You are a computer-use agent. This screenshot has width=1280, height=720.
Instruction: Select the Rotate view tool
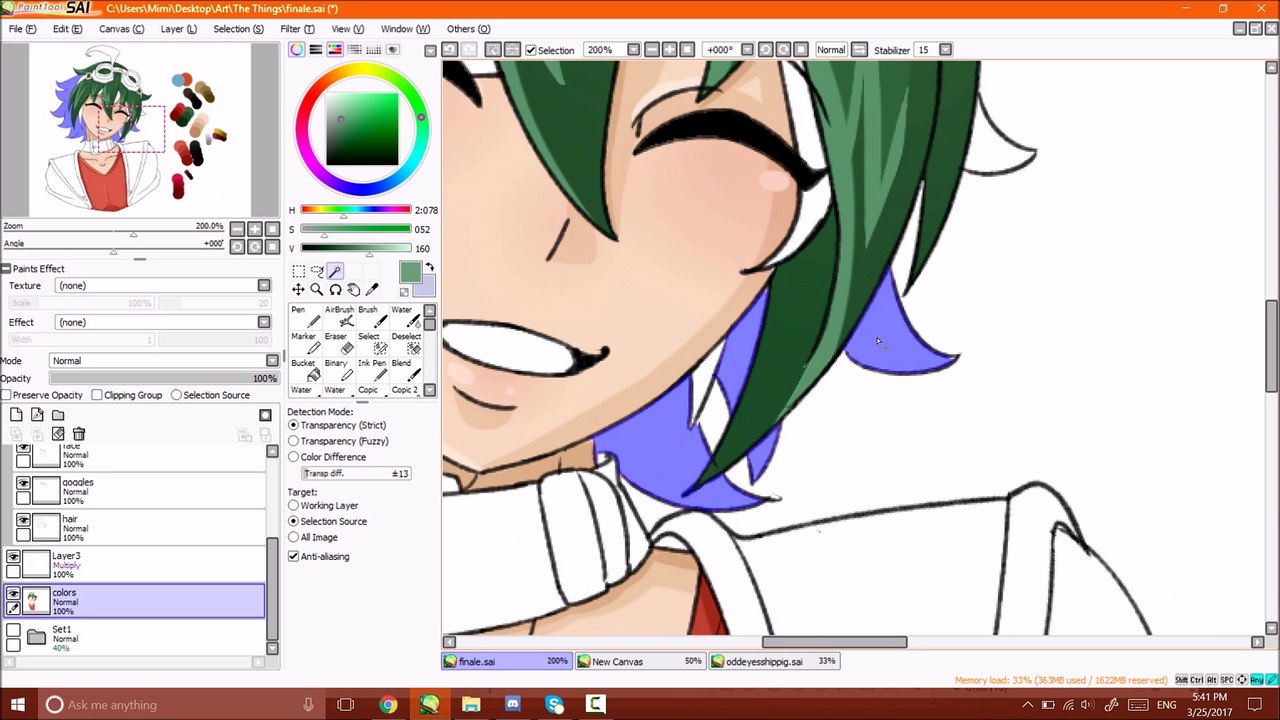tap(335, 290)
